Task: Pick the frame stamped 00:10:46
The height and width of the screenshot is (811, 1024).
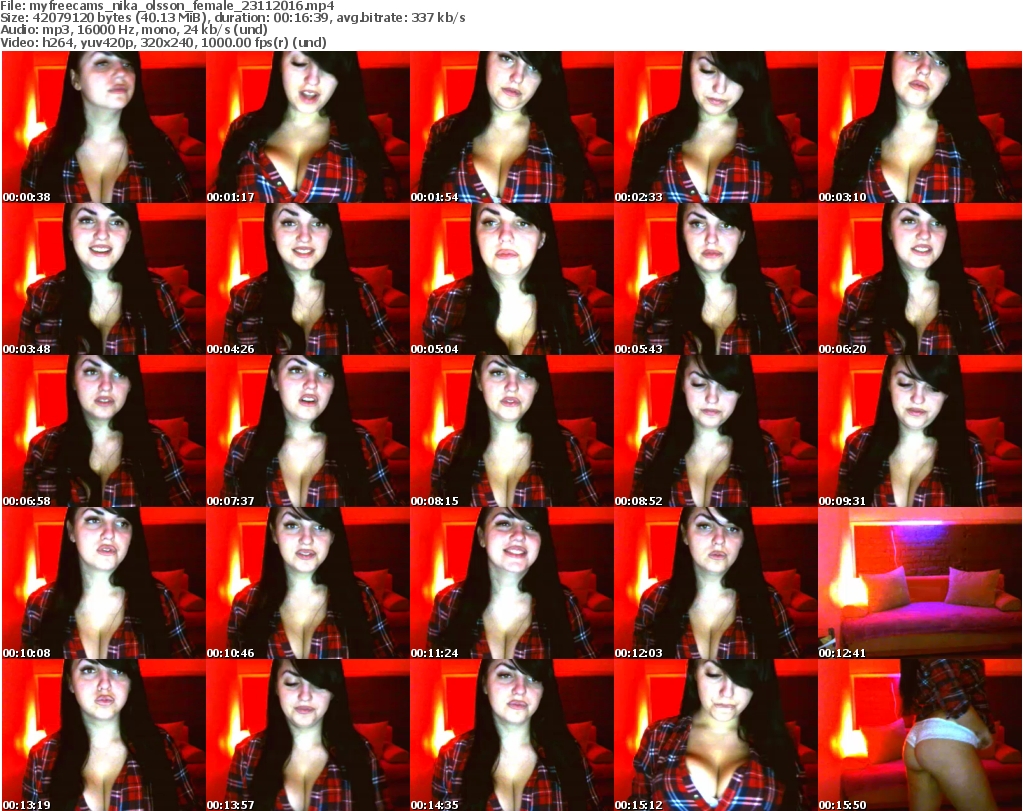Action: (308, 583)
